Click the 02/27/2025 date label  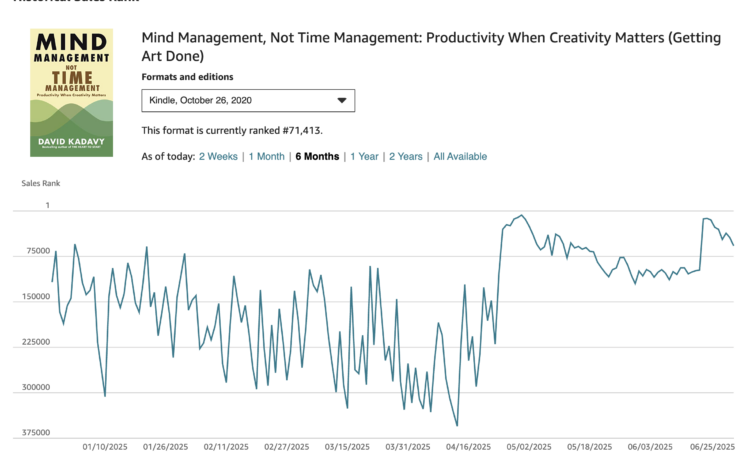(287, 447)
